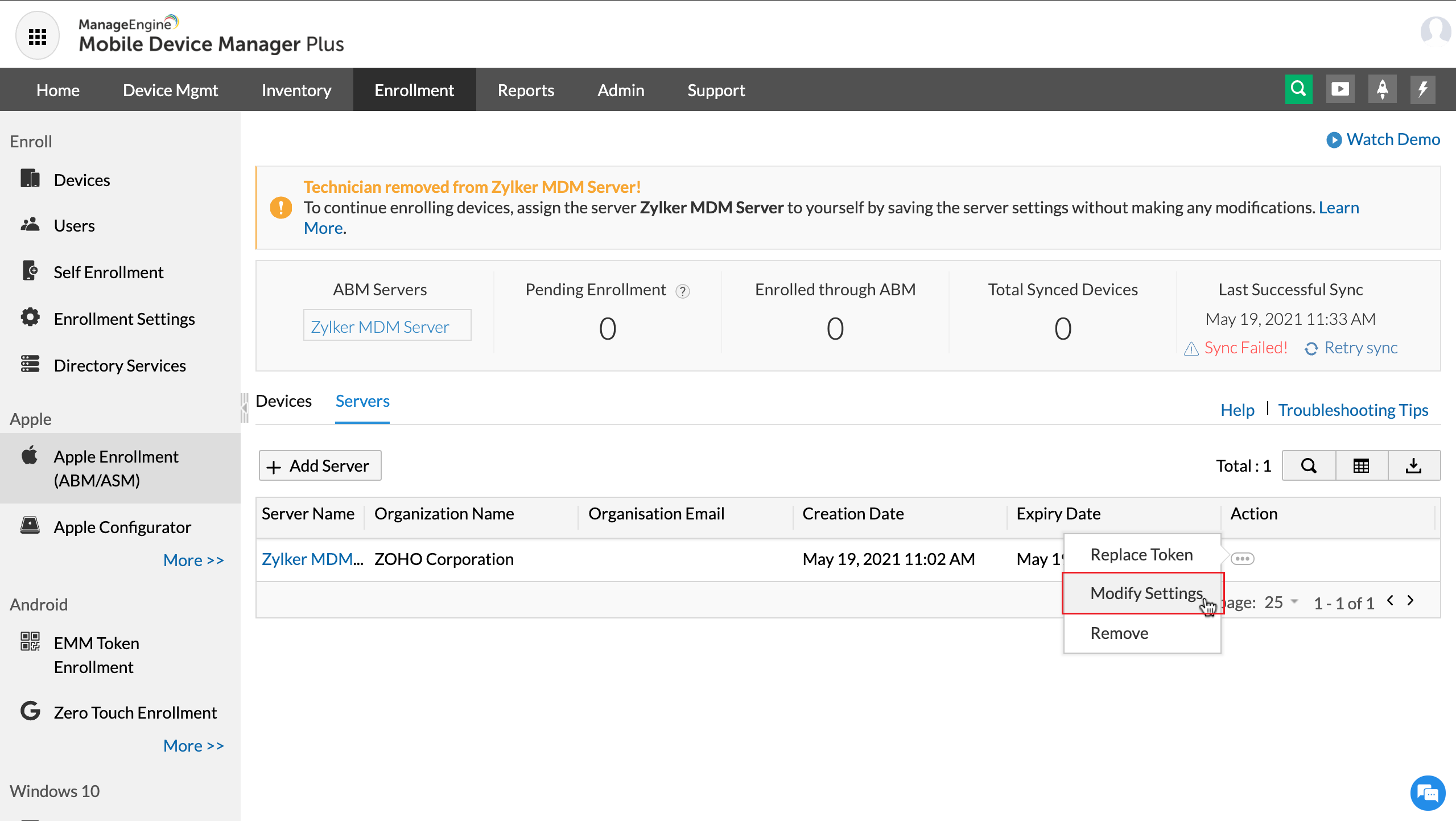Expand the rows-per-page 25 dropdown
Screen dimensions: 1456x821
[1280, 602]
